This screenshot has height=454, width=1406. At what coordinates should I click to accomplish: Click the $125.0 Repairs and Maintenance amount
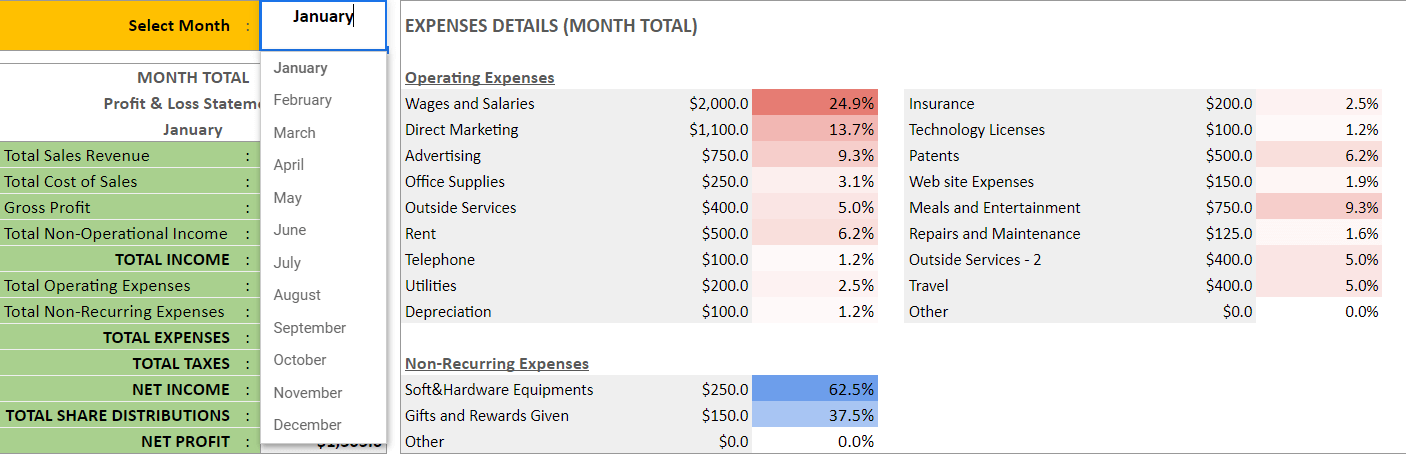click(x=1229, y=234)
